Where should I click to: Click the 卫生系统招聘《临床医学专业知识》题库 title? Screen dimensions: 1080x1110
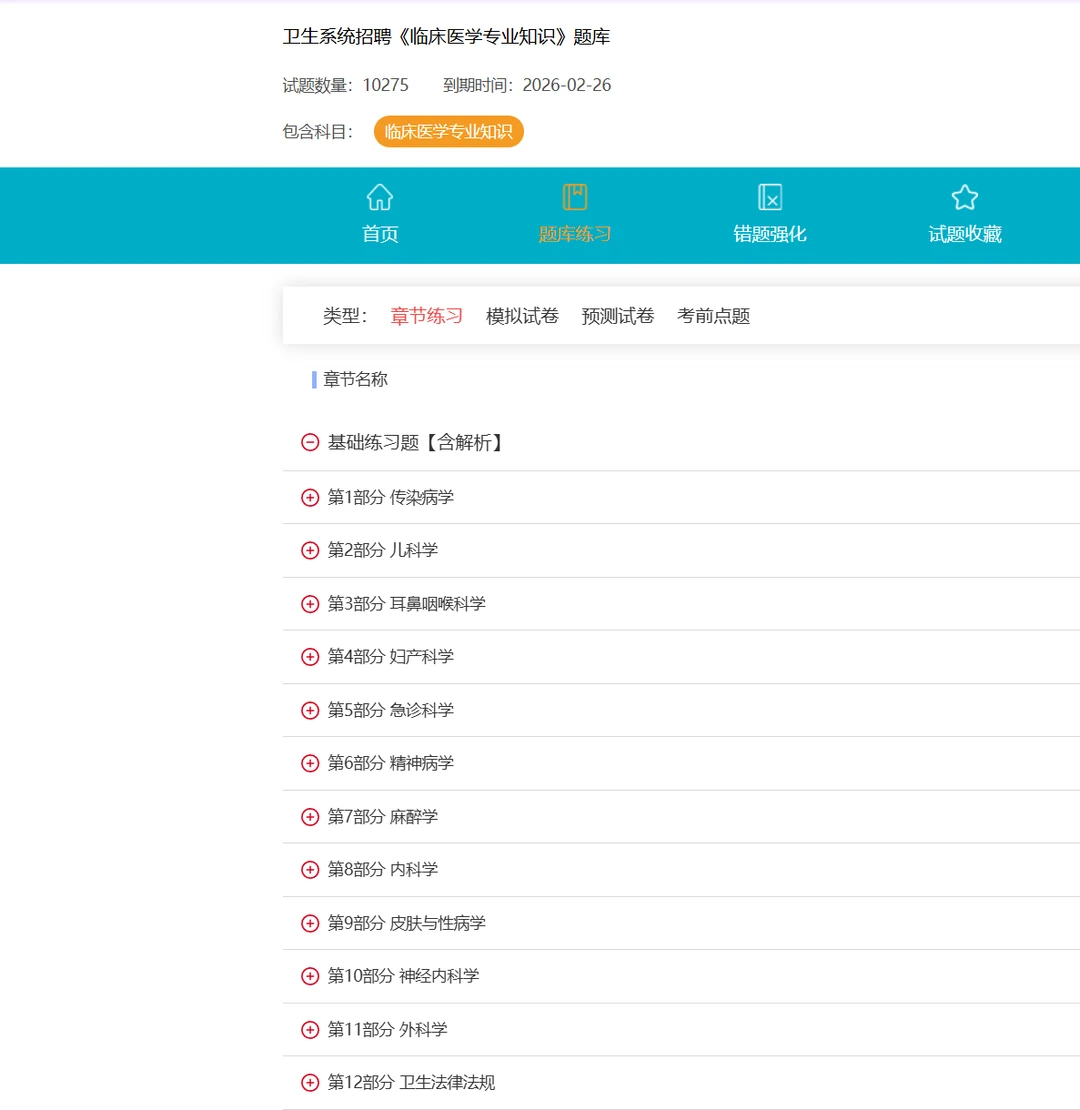click(447, 37)
